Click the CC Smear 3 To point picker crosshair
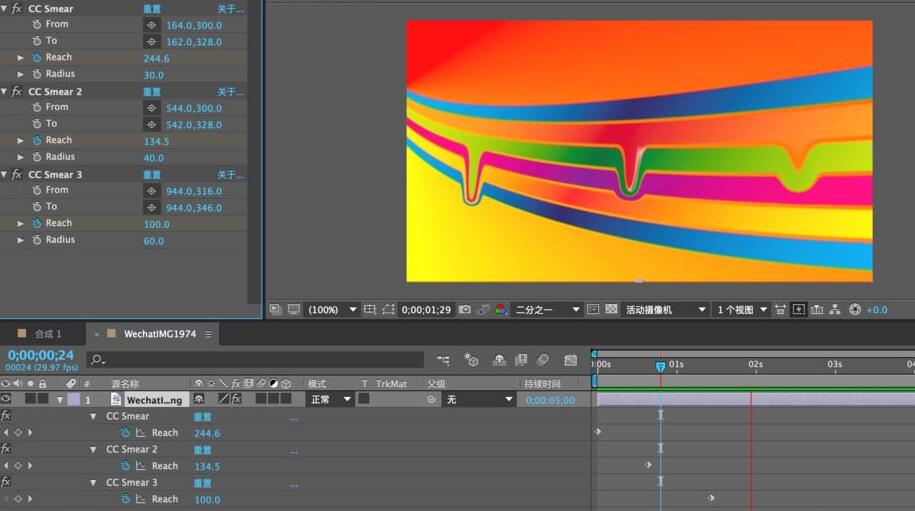Image resolution: width=915 pixels, height=511 pixels. pyautogui.click(x=151, y=207)
